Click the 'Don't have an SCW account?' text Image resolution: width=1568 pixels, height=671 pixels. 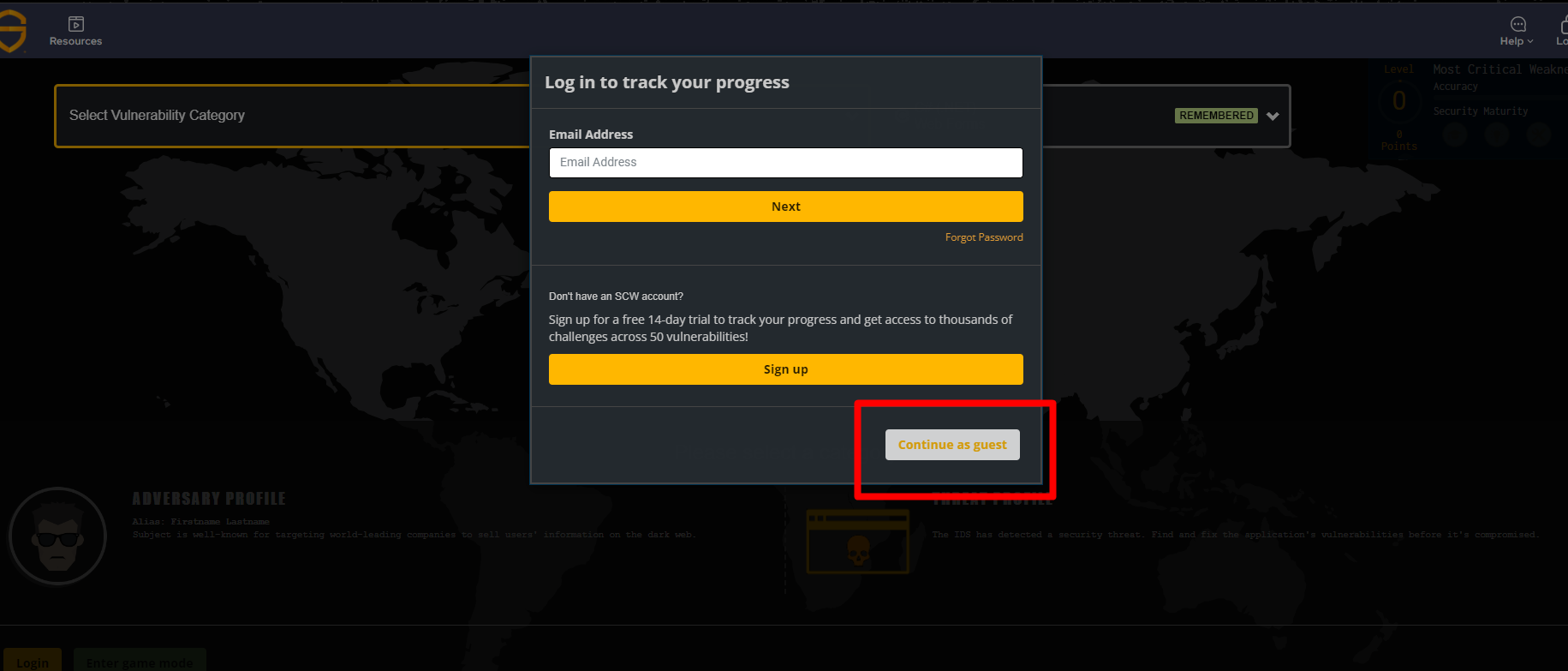(616, 297)
